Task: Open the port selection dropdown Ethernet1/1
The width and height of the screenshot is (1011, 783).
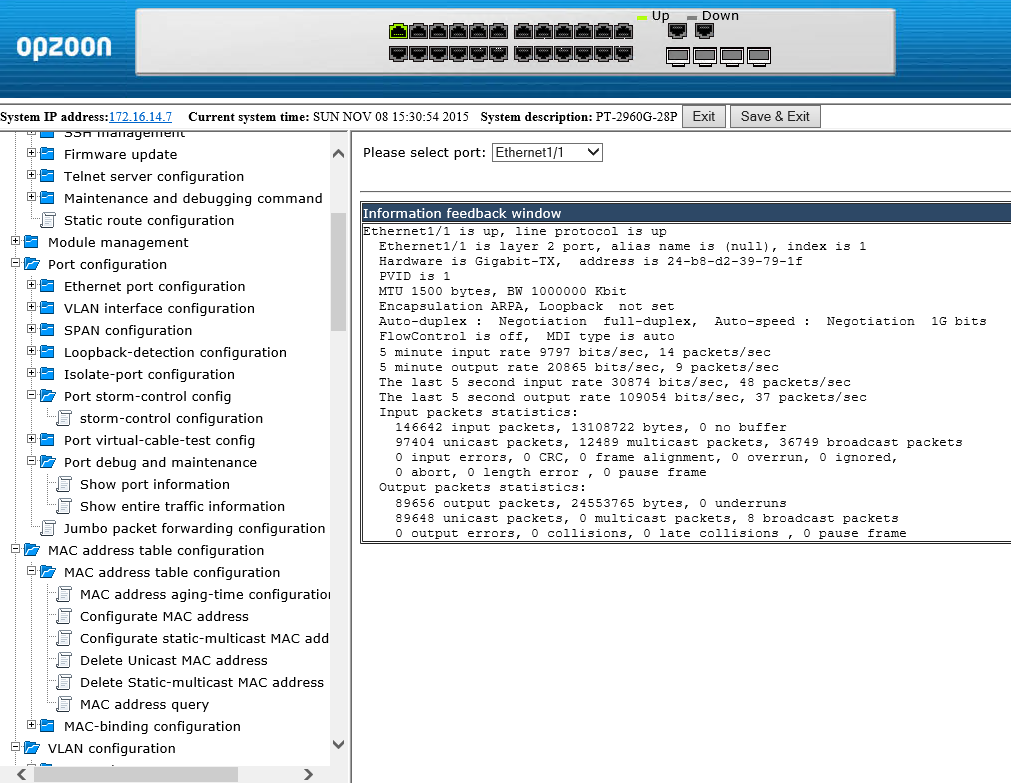Action: pos(547,152)
